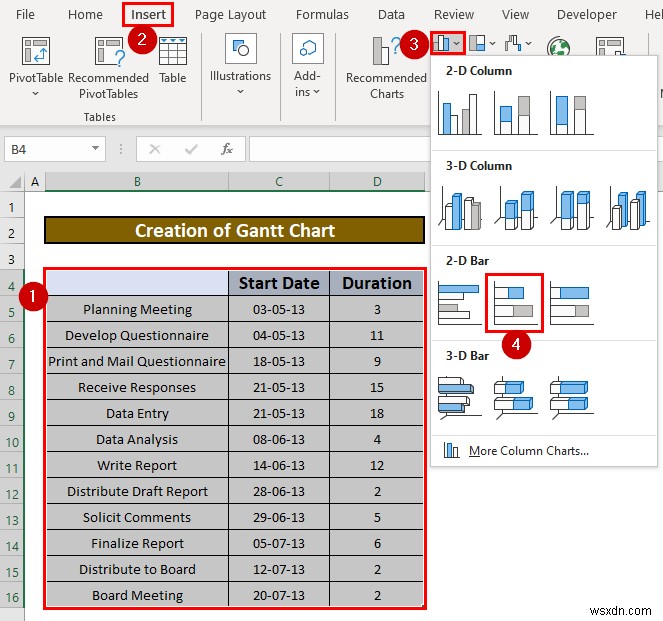Expand the Name Box dropdown arrow
The height and width of the screenshot is (621, 663).
point(96,148)
